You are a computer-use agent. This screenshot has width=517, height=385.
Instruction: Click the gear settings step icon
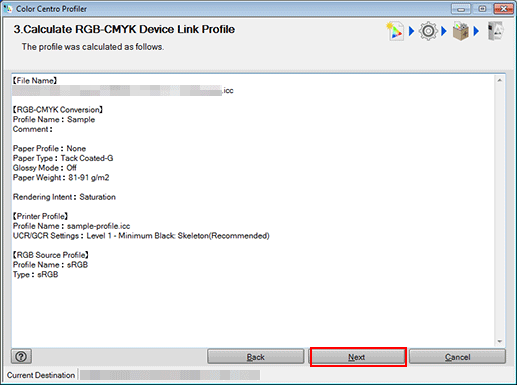pyautogui.click(x=428, y=31)
